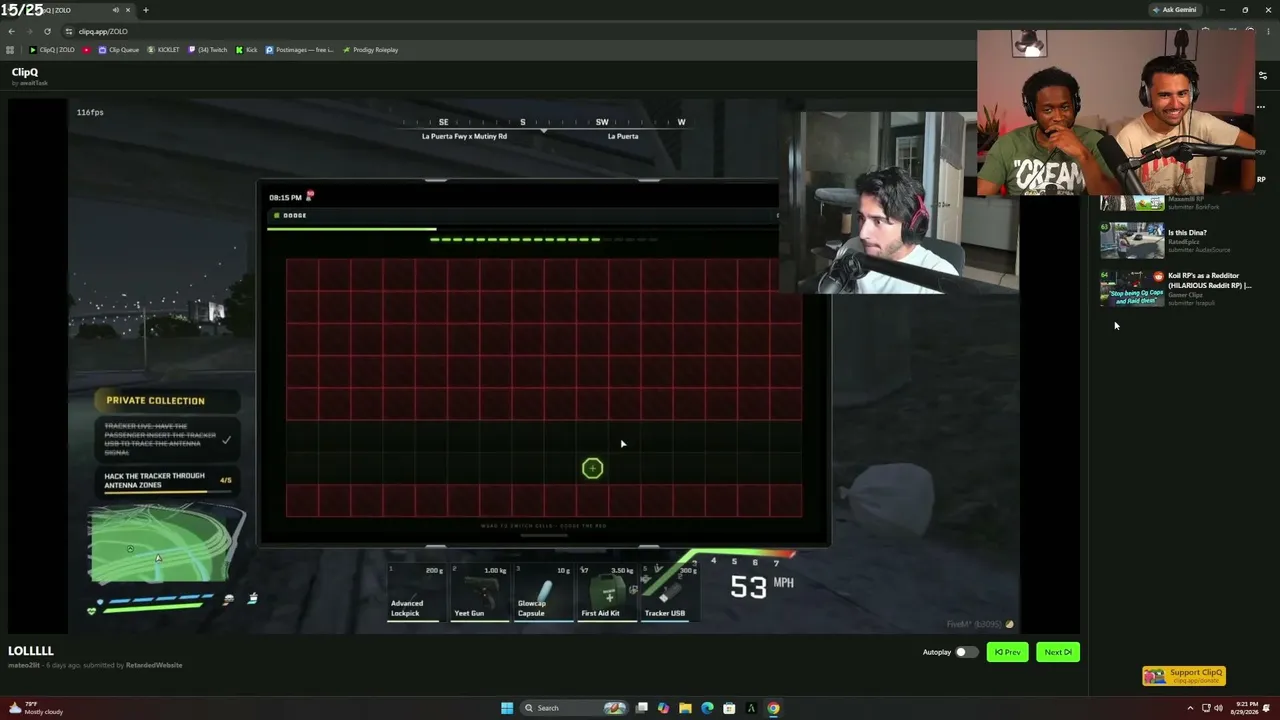
Task: Click the ClipQ logo heading
Action: [x=25, y=72]
